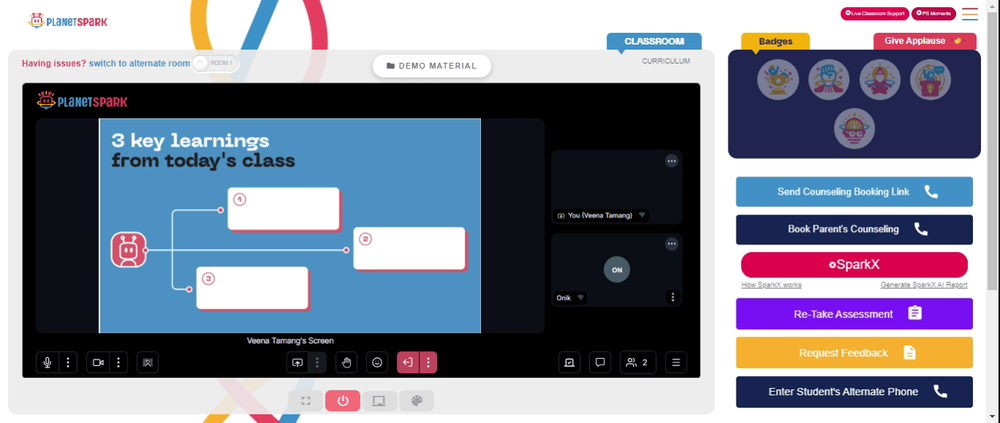Image resolution: width=1000 pixels, height=423 pixels.
Task: Click the red power button below the video
Action: [342, 401]
